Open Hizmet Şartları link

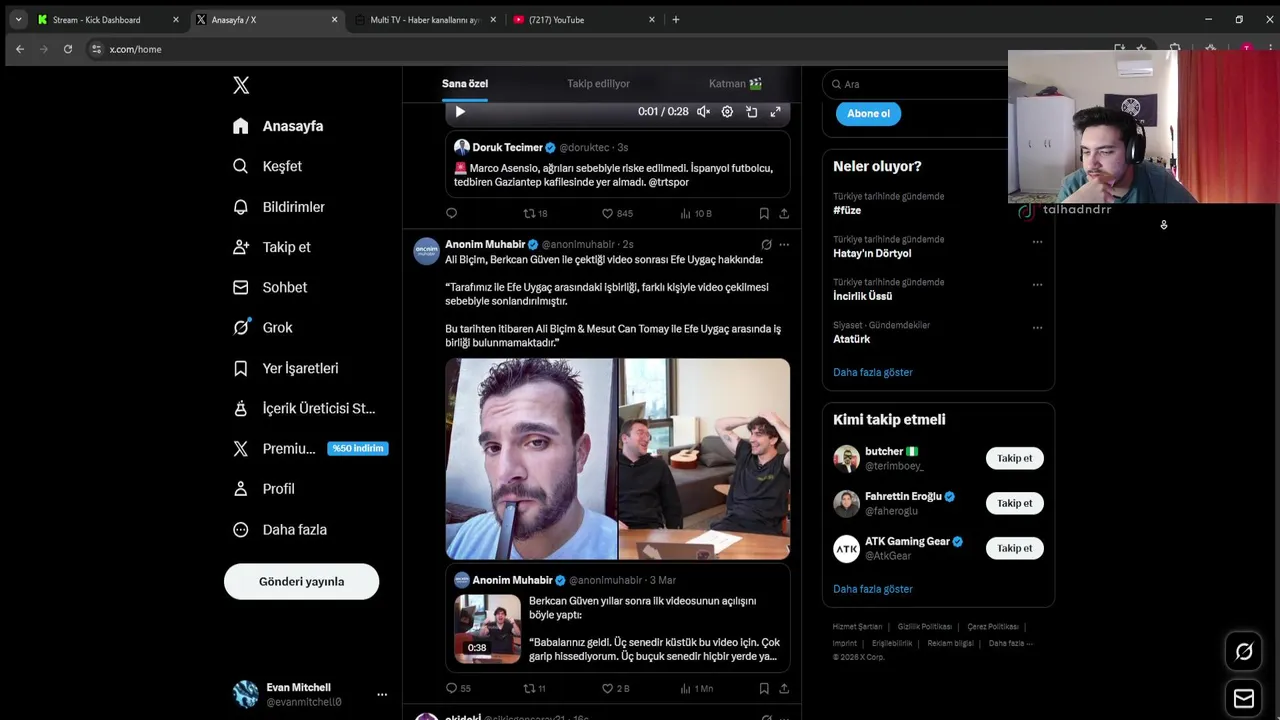(857, 627)
